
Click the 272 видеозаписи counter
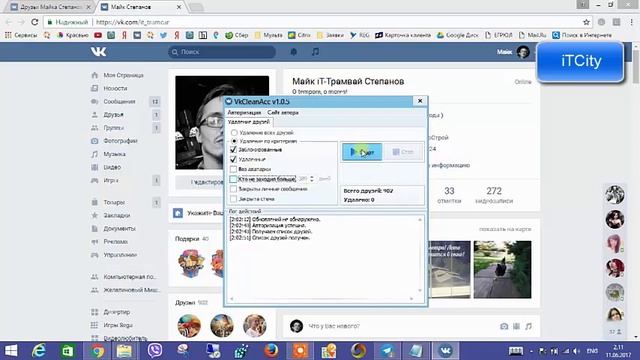coord(494,195)
